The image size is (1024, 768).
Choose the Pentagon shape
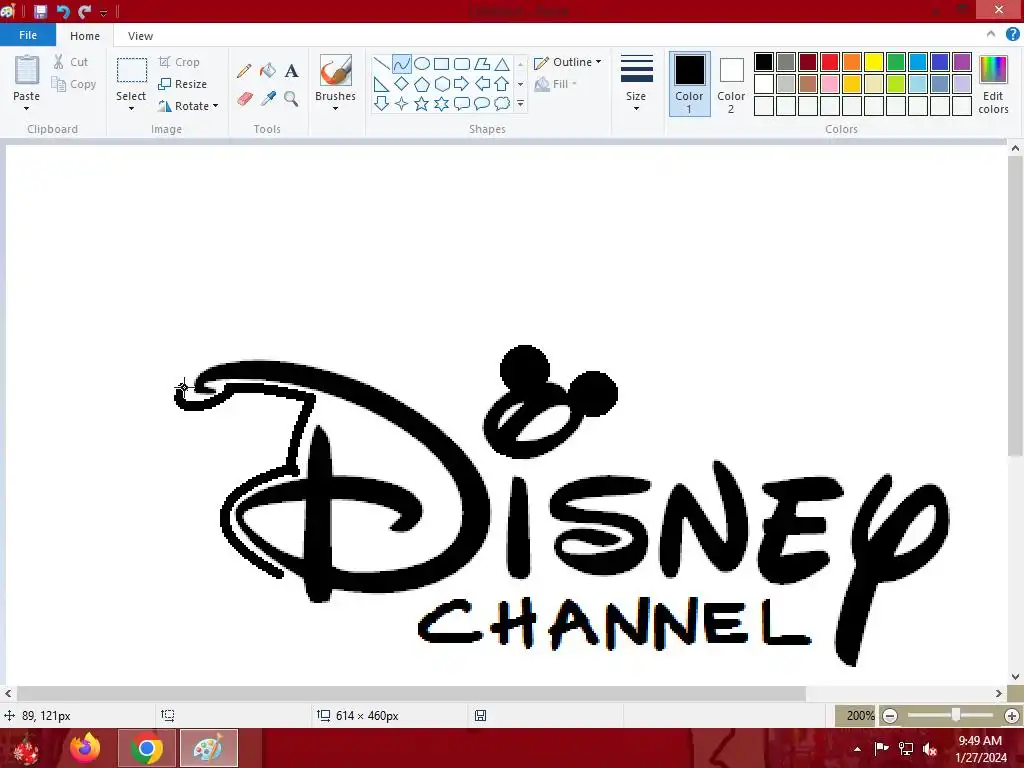(422, 84)
